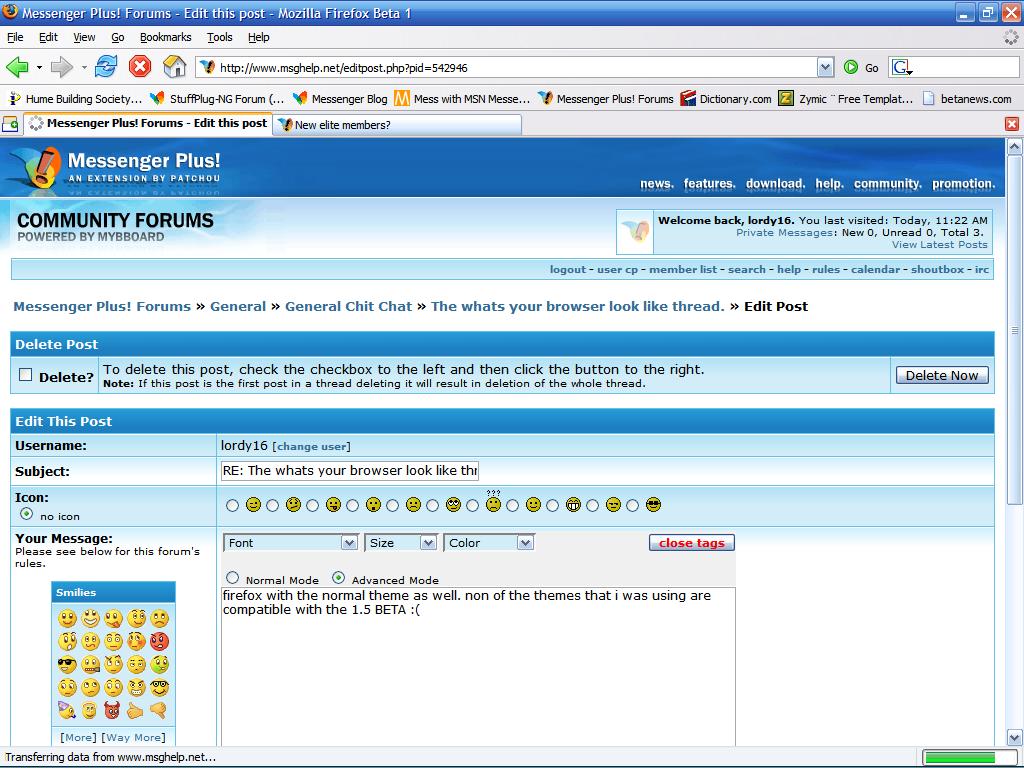Stop loading with the red Stop icon
Viewport: 1024px width, 768px height.
(140, 67)
